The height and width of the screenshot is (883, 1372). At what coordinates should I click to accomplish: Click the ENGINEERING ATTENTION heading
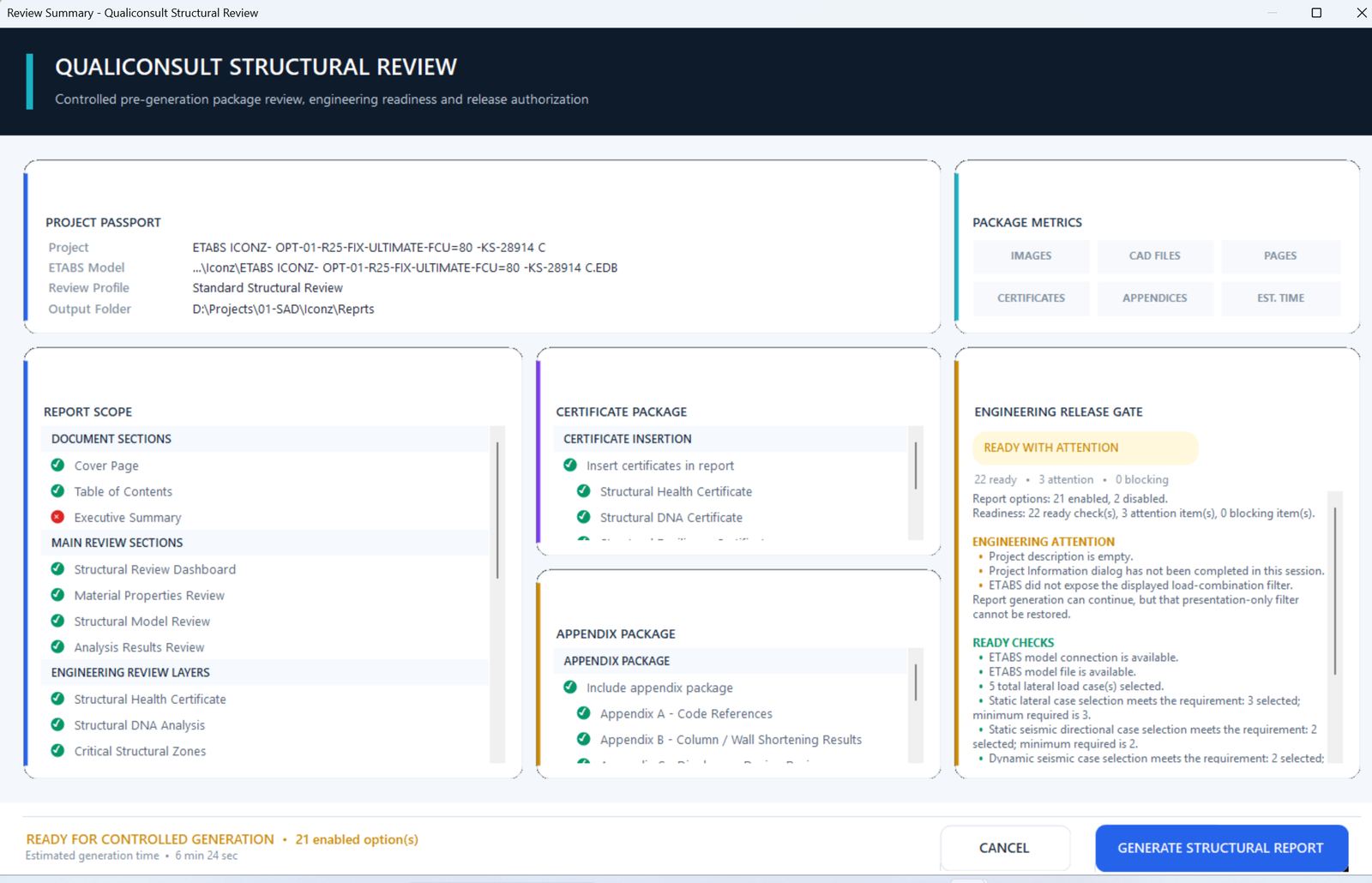[x=1044, y=542]
